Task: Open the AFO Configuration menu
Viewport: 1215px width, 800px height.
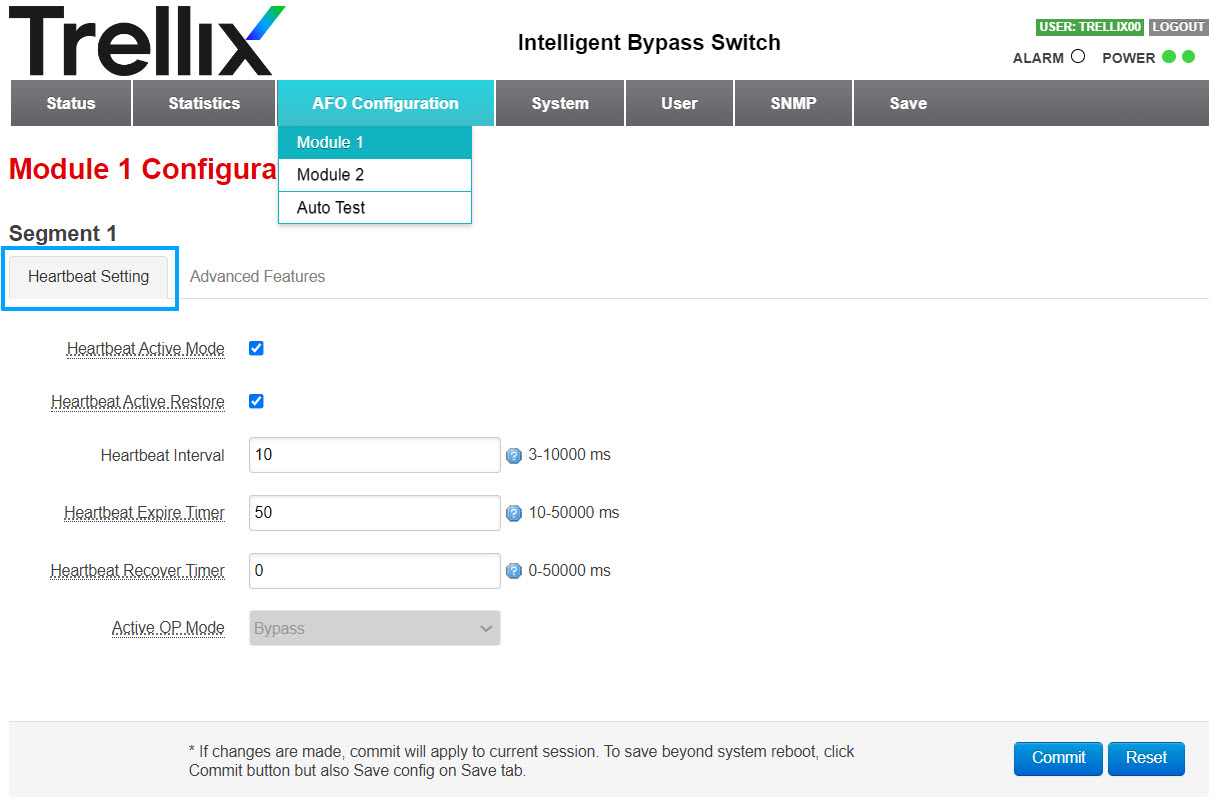Action: [385, 103]
